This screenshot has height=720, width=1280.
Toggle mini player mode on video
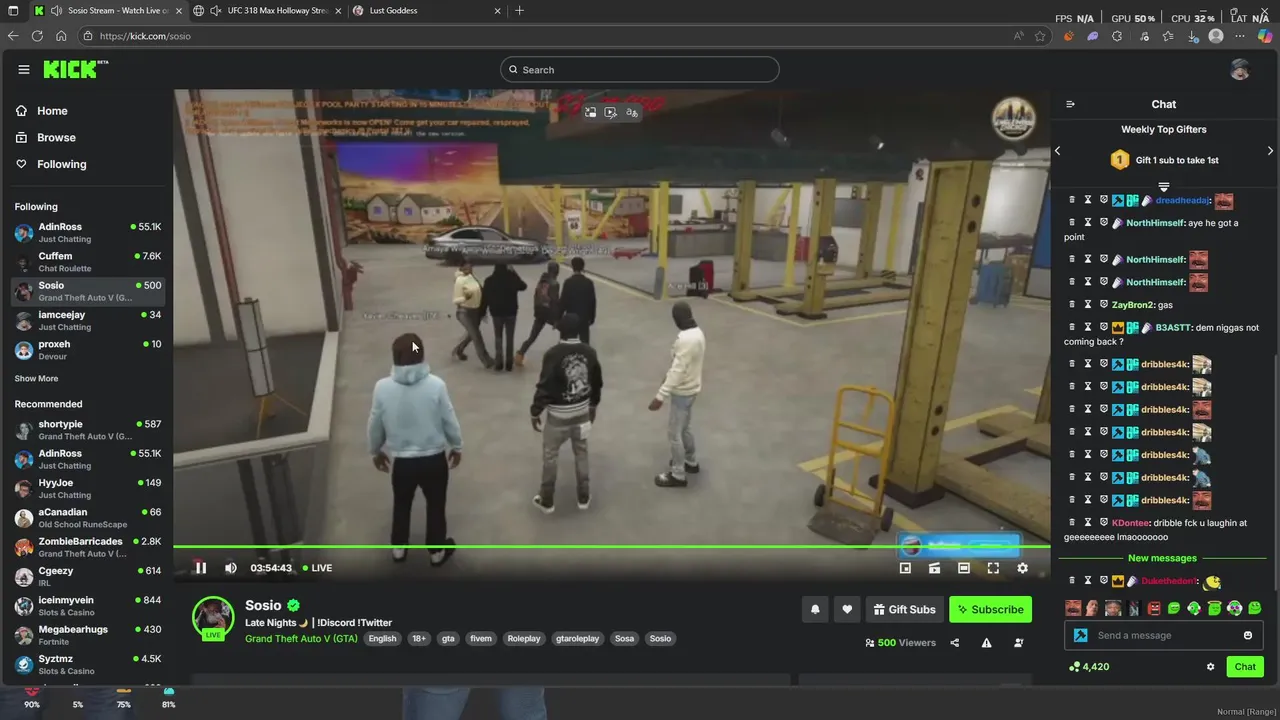tap(905, 568)
